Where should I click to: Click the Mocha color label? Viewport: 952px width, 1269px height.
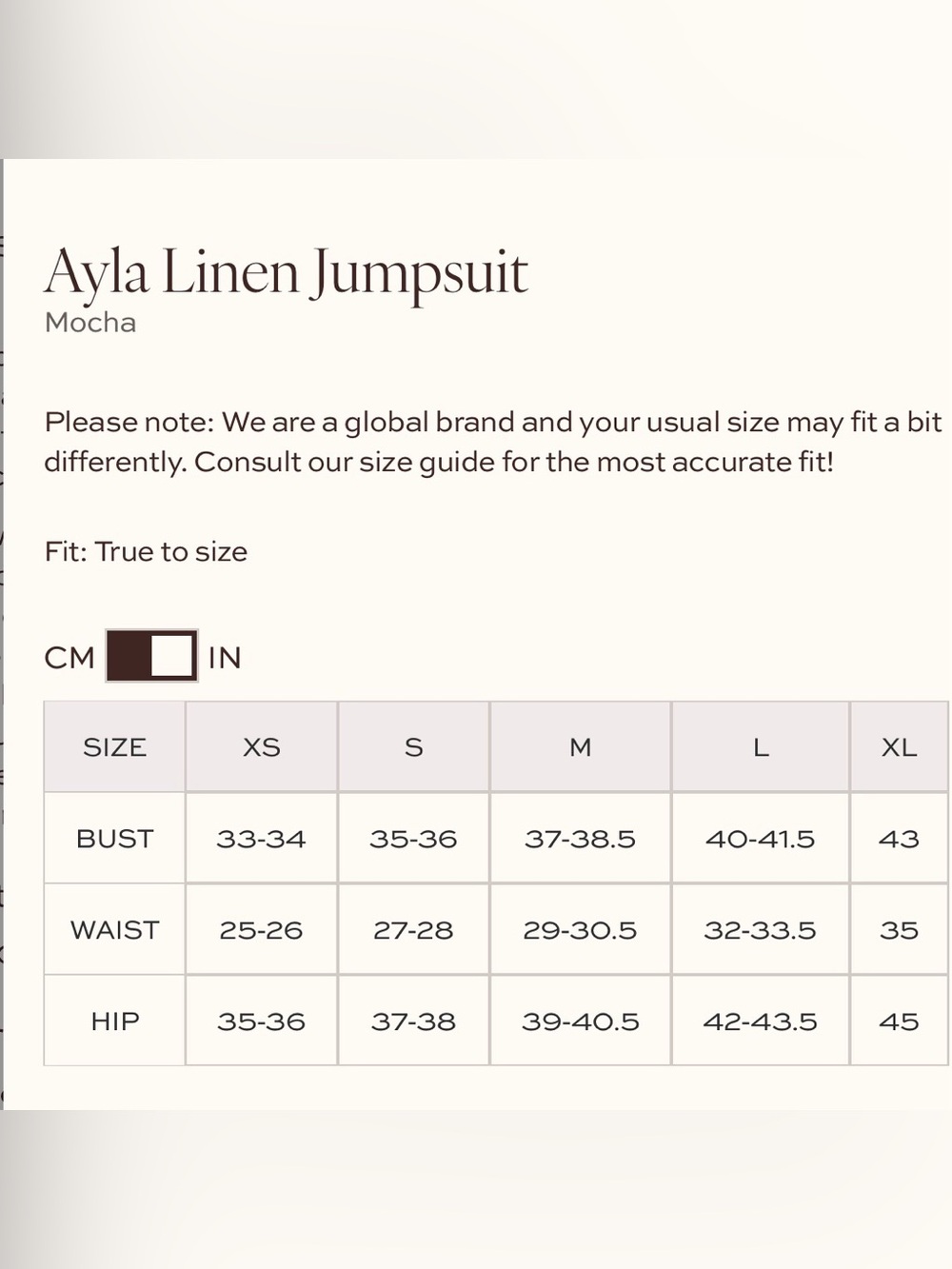[90, 323]
